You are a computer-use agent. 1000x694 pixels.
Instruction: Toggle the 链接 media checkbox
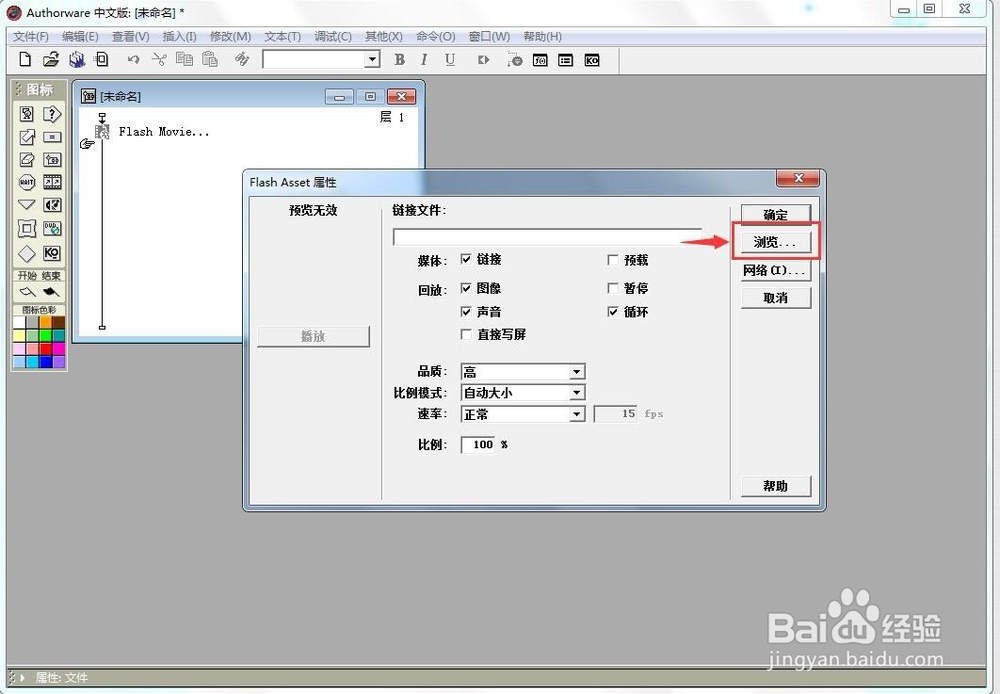[x=466, y=260]
